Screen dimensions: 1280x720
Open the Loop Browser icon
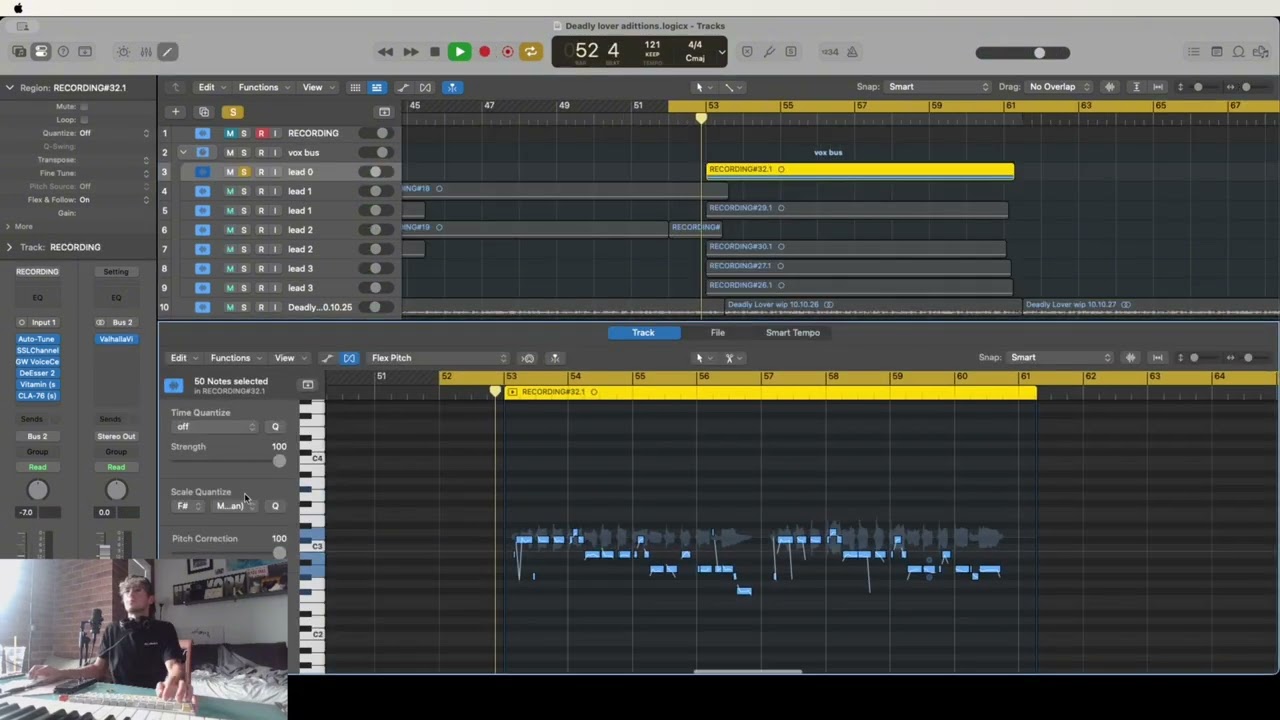[1238, 52]
